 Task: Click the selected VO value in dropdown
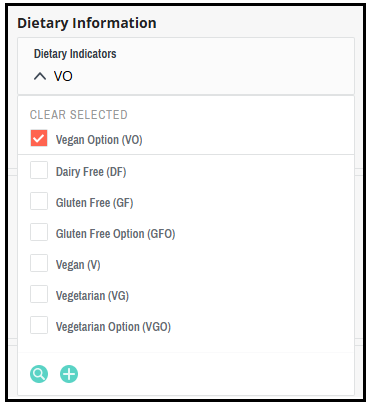click(x=63, y=76)
